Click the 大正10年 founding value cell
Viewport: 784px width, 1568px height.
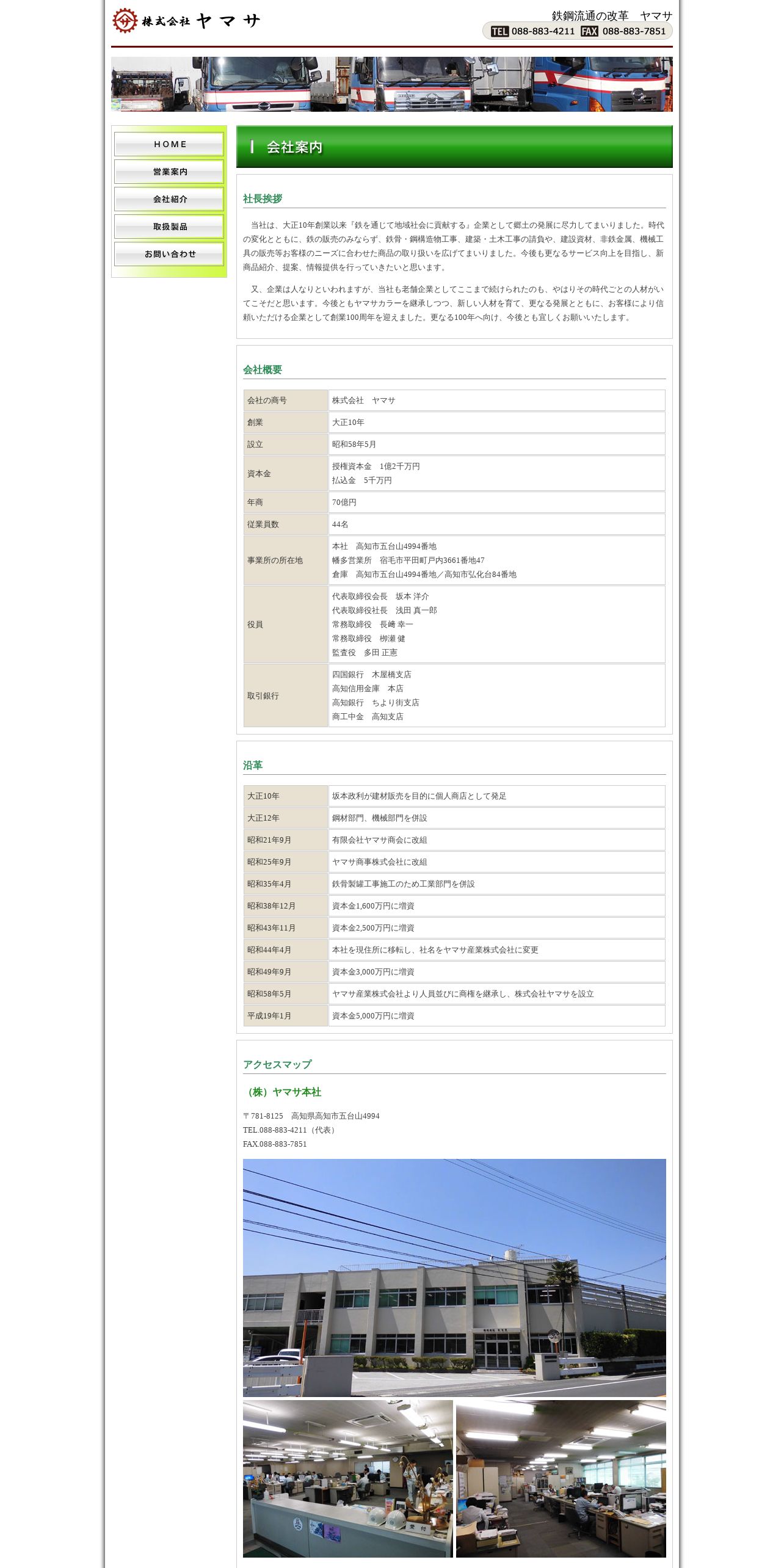pos(497,423)
